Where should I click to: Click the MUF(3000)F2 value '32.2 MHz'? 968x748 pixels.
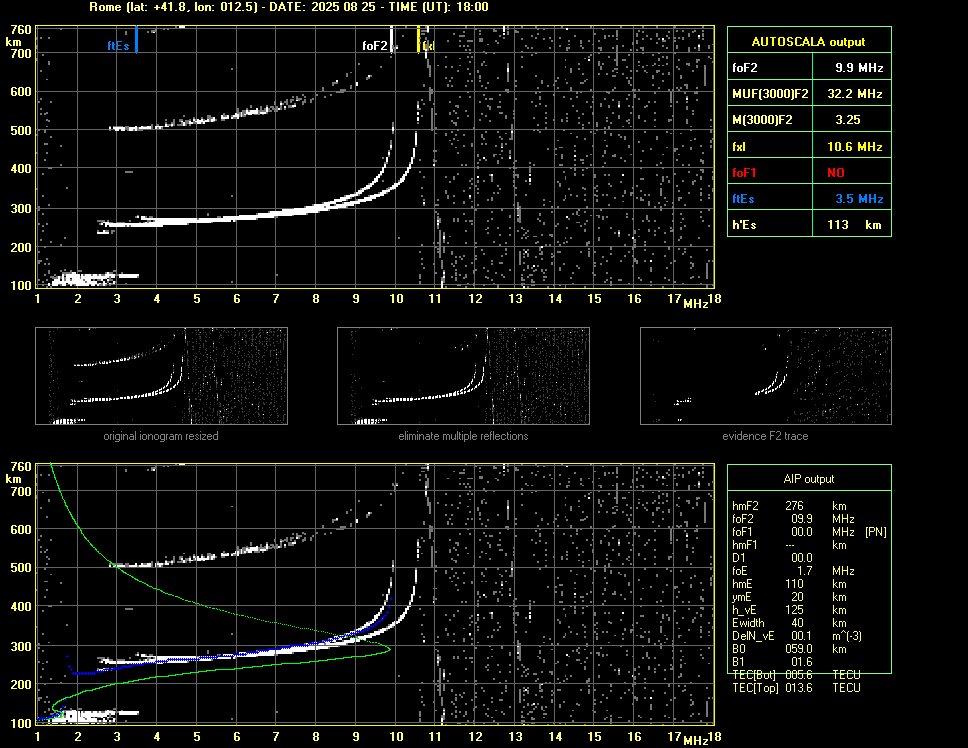(854, 94)
